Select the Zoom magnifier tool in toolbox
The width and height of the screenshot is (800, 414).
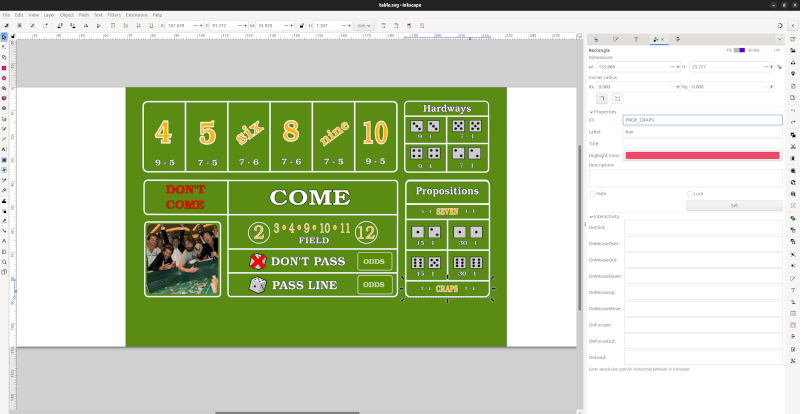pyautogui.click(x=4, y=262)
